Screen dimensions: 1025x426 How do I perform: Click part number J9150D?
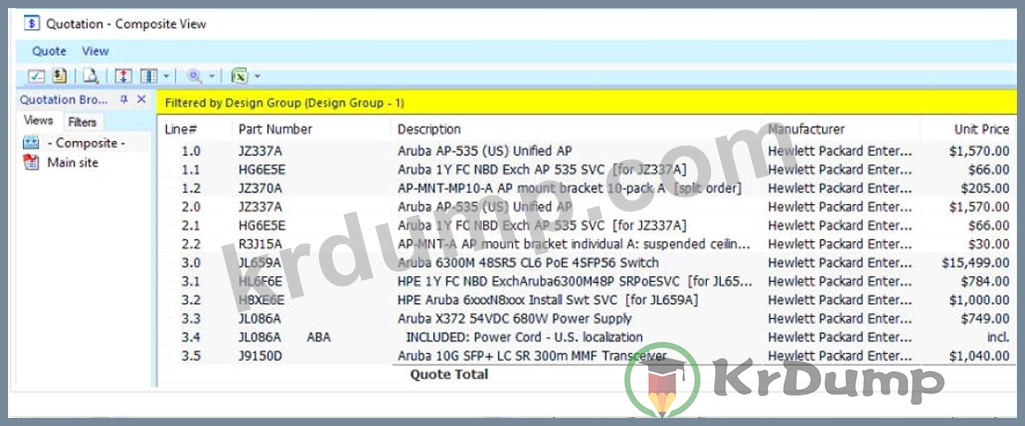[x=260, y=356]
